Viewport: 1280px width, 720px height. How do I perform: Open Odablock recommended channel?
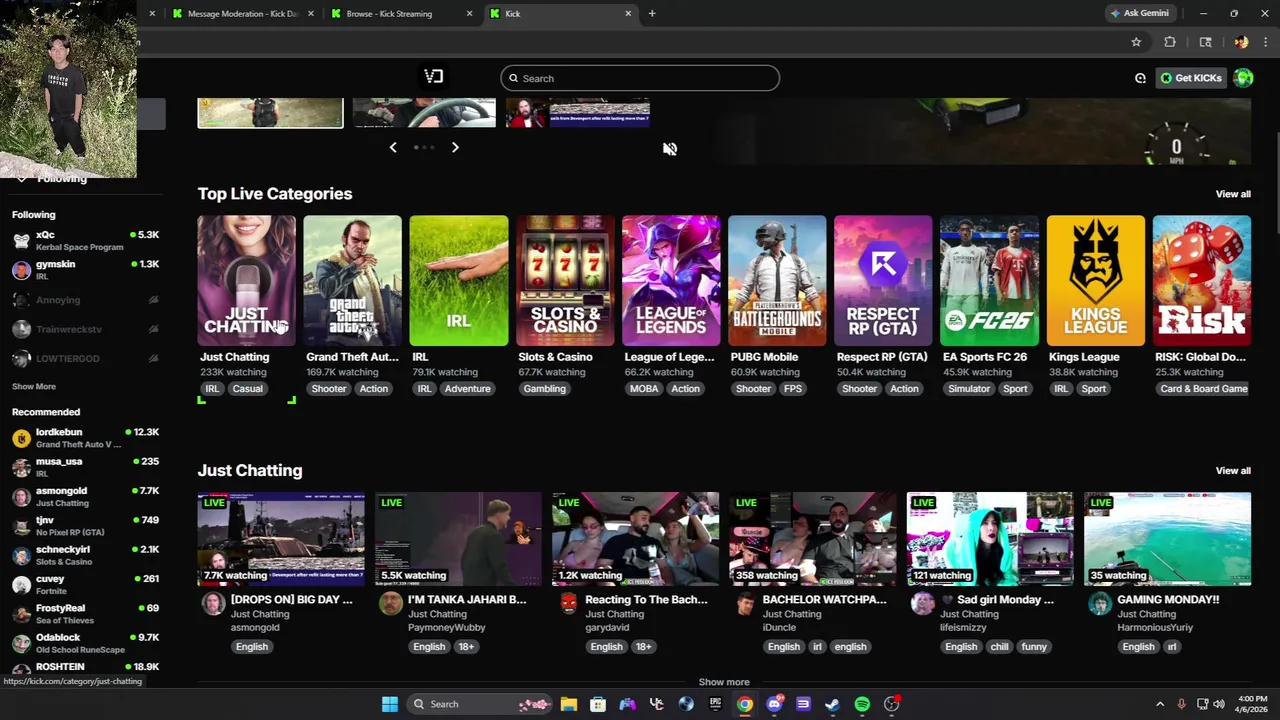[85, 643]
